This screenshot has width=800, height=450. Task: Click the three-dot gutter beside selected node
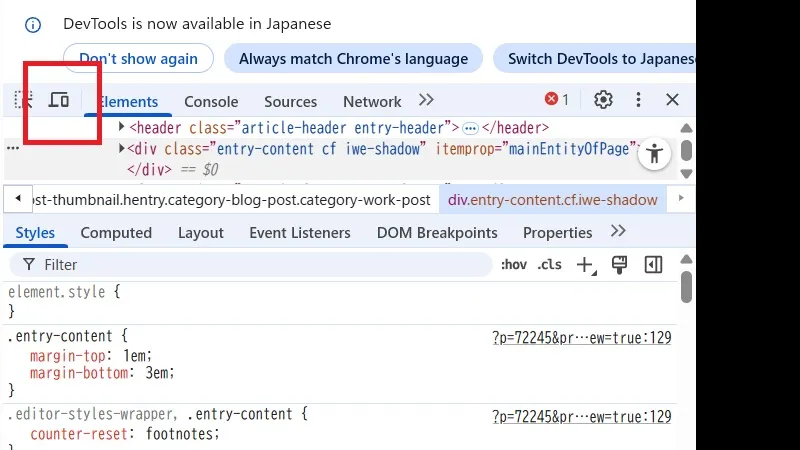[13, 148]
